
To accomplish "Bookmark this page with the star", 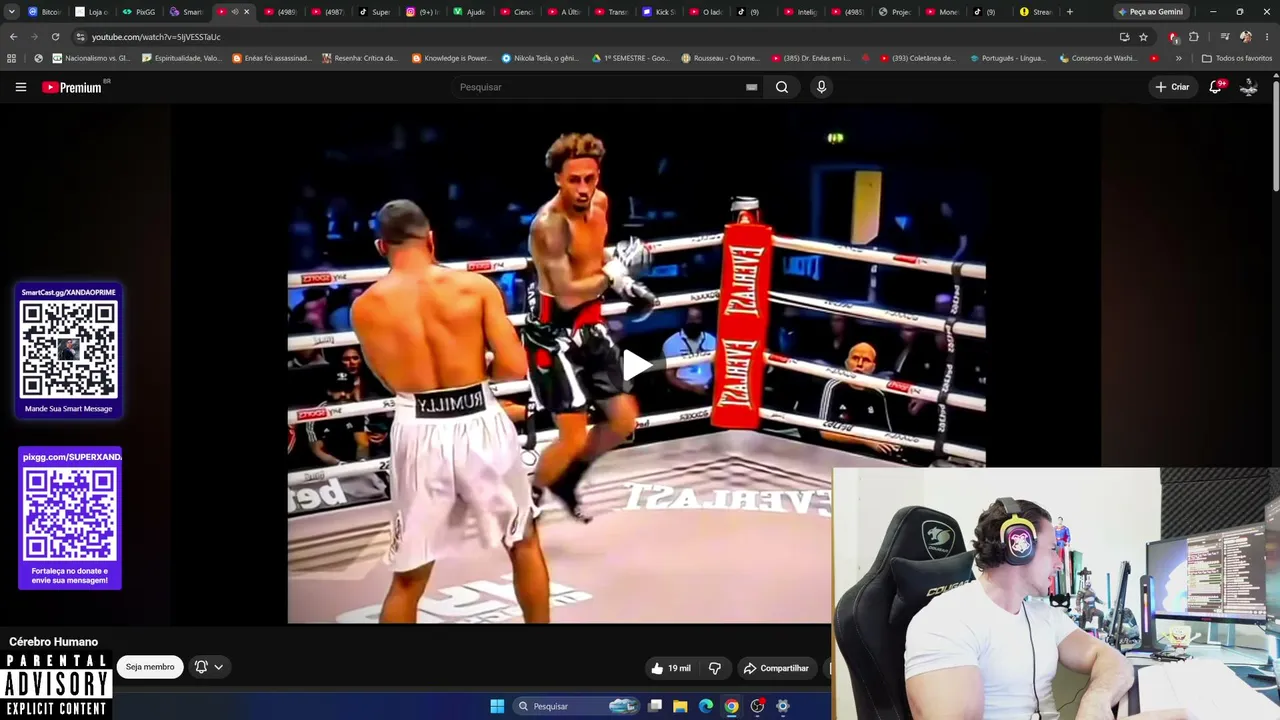I will (x=1143, y=37).
